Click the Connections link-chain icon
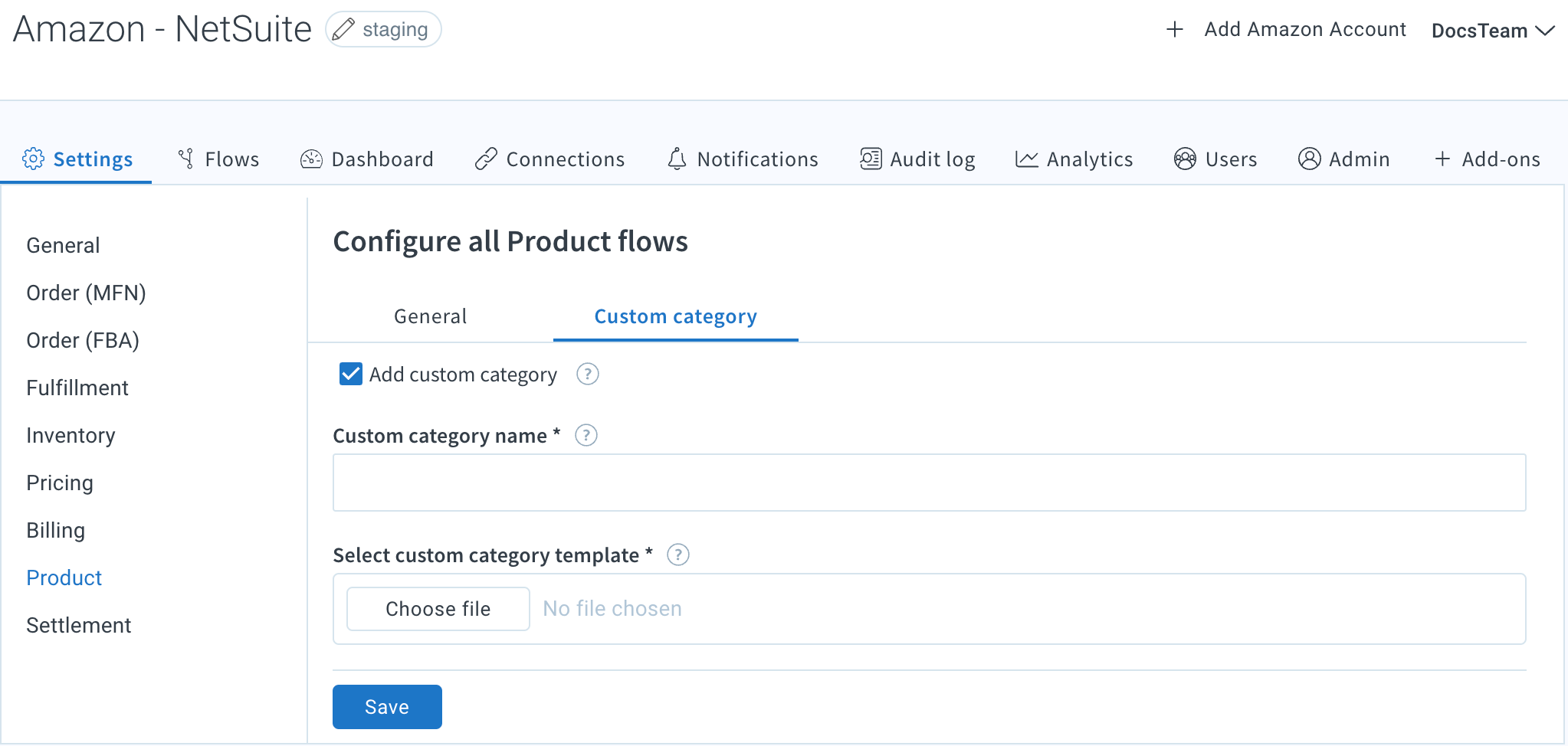The image size is (1568, 746). click(x=486, y=159)
